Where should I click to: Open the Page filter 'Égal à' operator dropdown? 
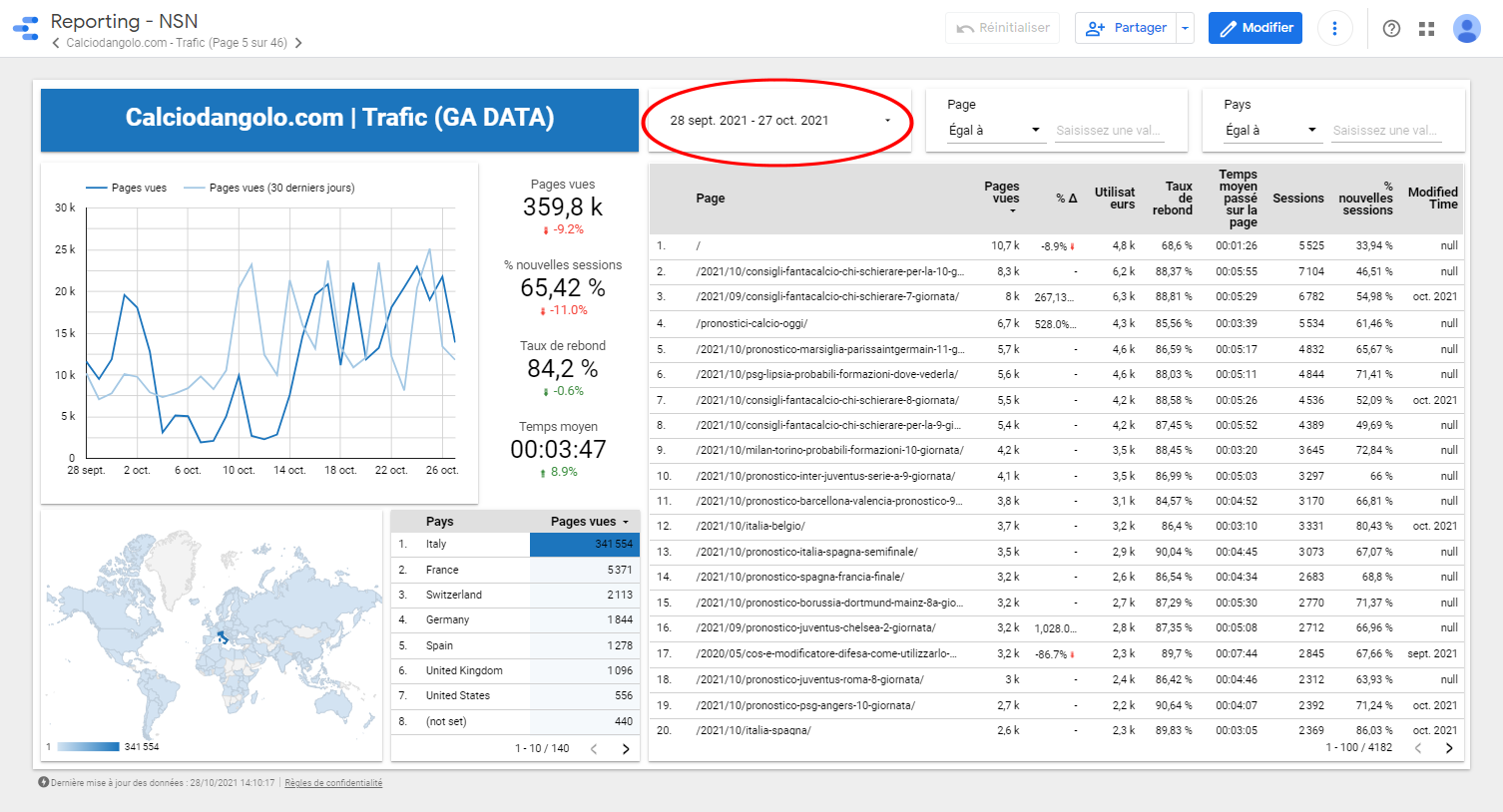point(994,130)
